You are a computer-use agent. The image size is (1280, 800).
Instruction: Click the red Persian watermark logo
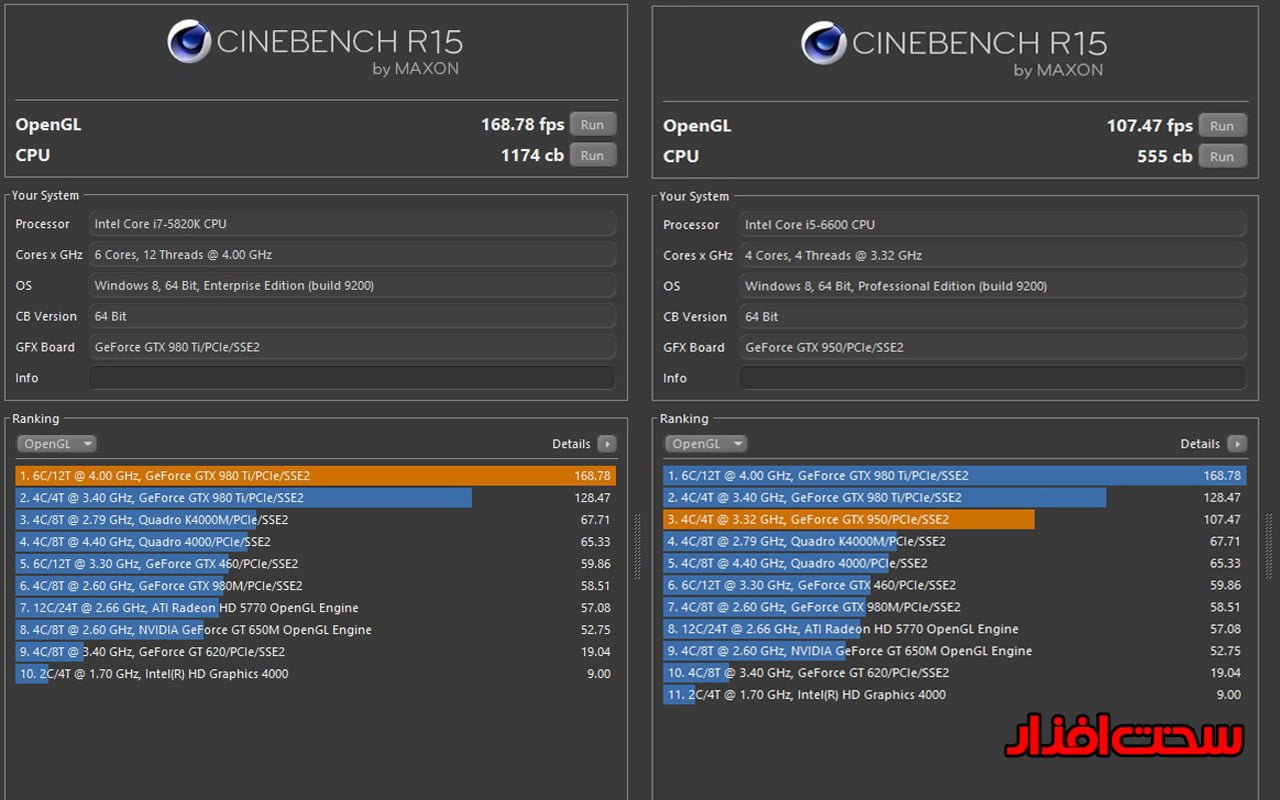pos(1124,736)
